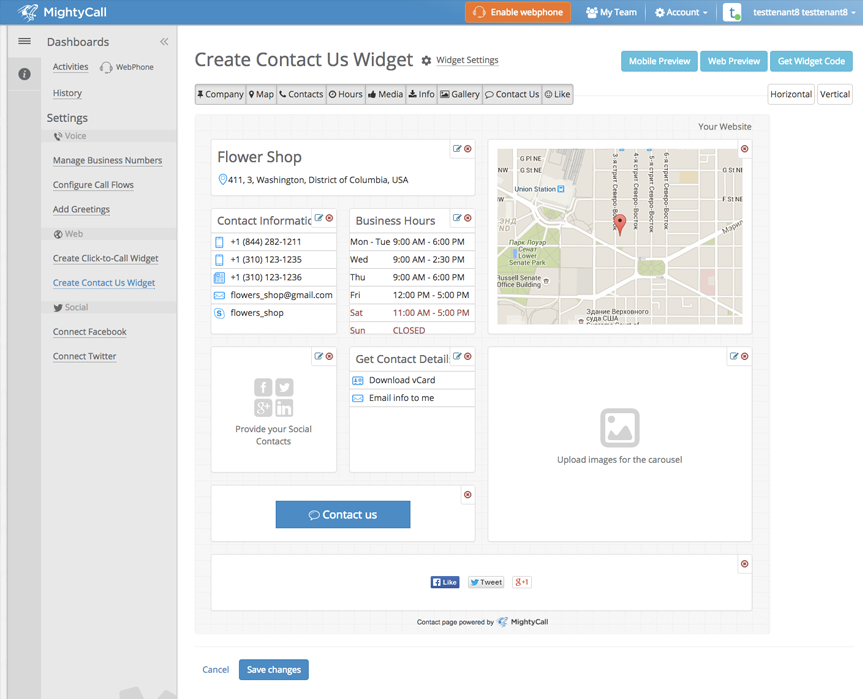The height and width of the screenshot is (699, 863).
Task: Open History
Action: (x=67, y=93)
